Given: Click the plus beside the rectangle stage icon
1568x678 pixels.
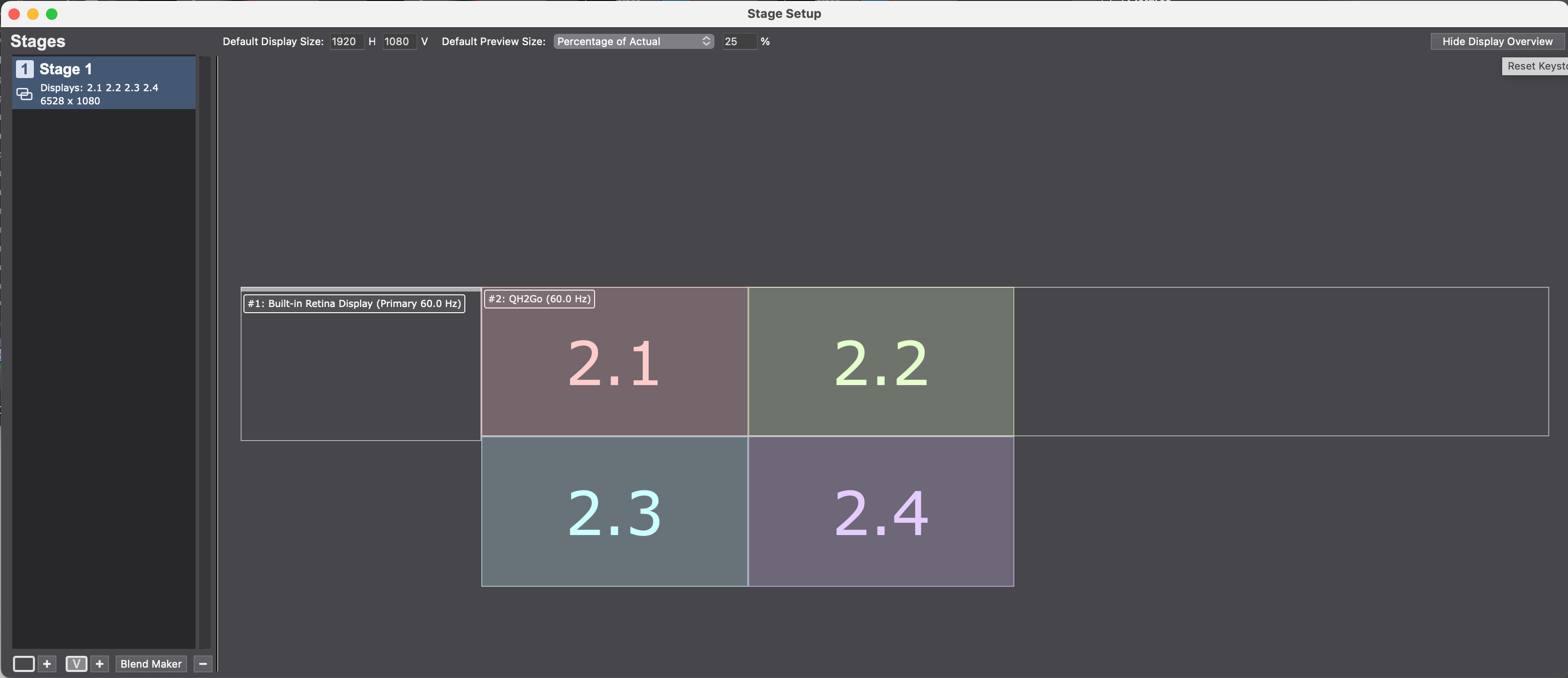Looking at the screenshot, I should (47, 663).
